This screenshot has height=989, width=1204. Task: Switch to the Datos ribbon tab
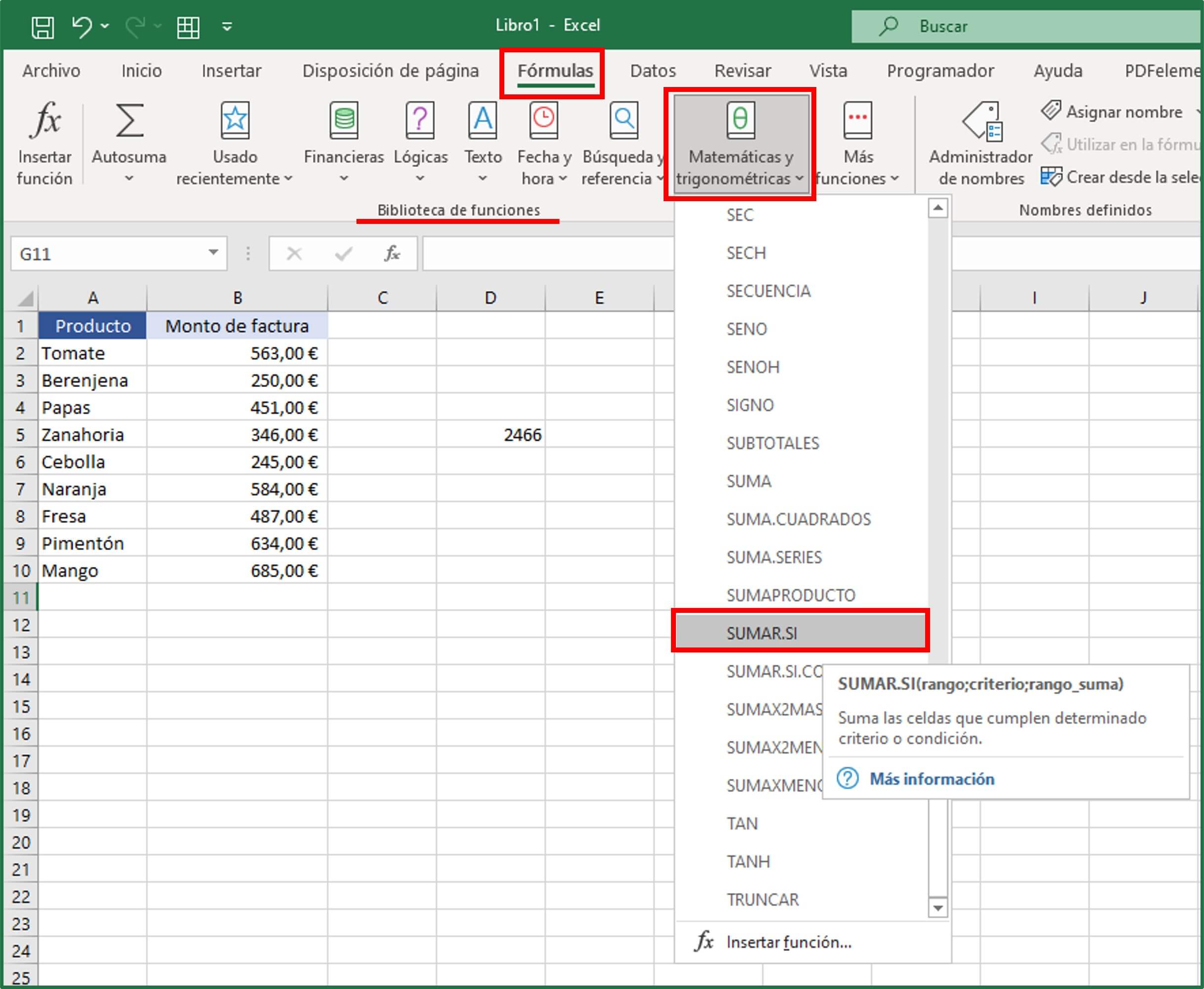652,71
